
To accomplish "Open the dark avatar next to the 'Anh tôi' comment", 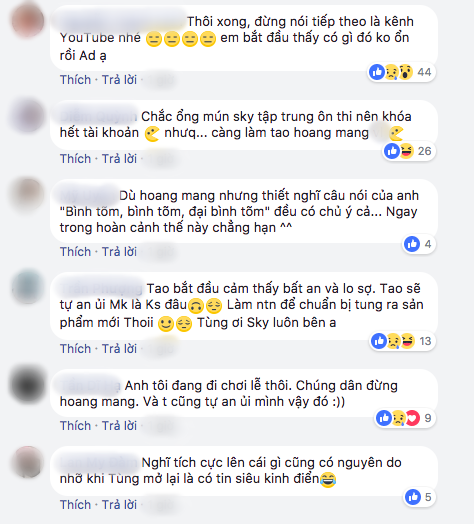I will click(28, 385).
